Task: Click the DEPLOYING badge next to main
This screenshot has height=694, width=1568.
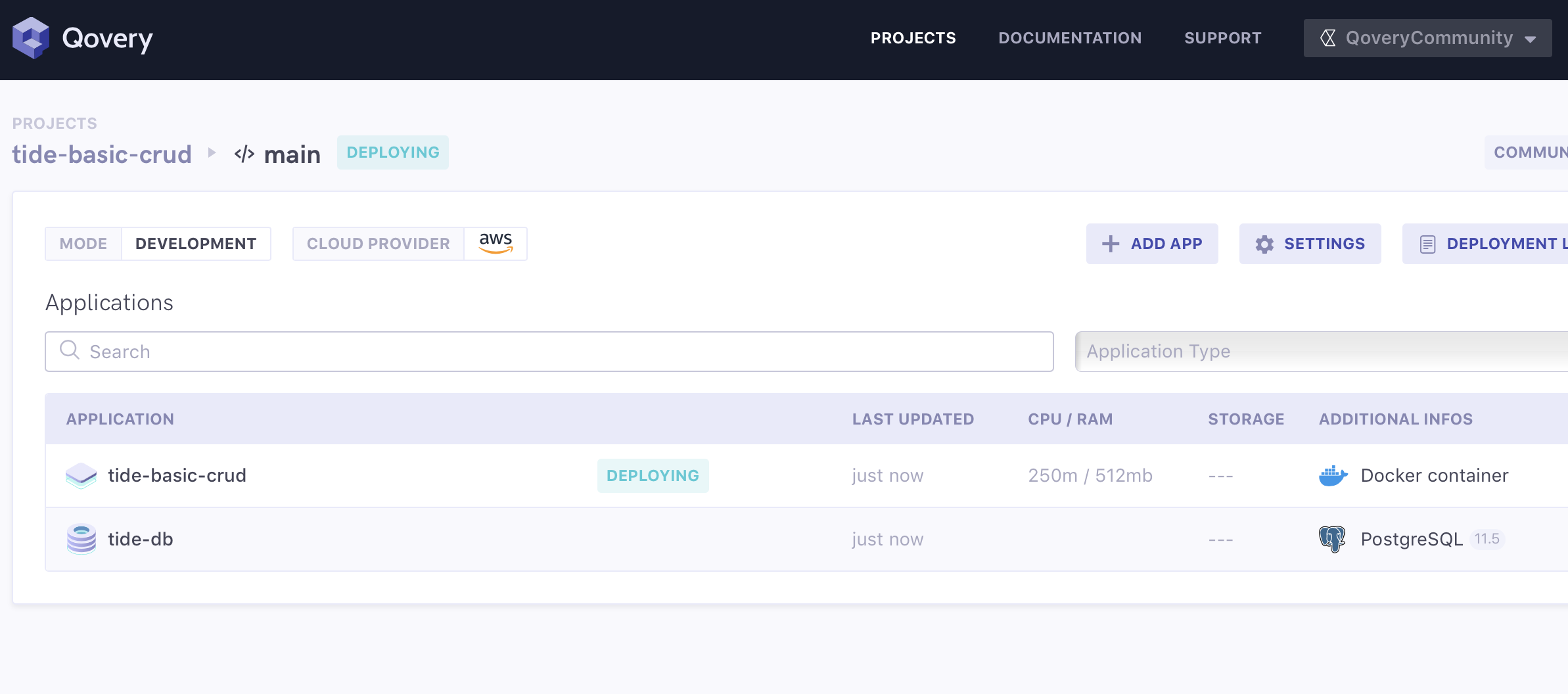Action: tap(393, 152)
